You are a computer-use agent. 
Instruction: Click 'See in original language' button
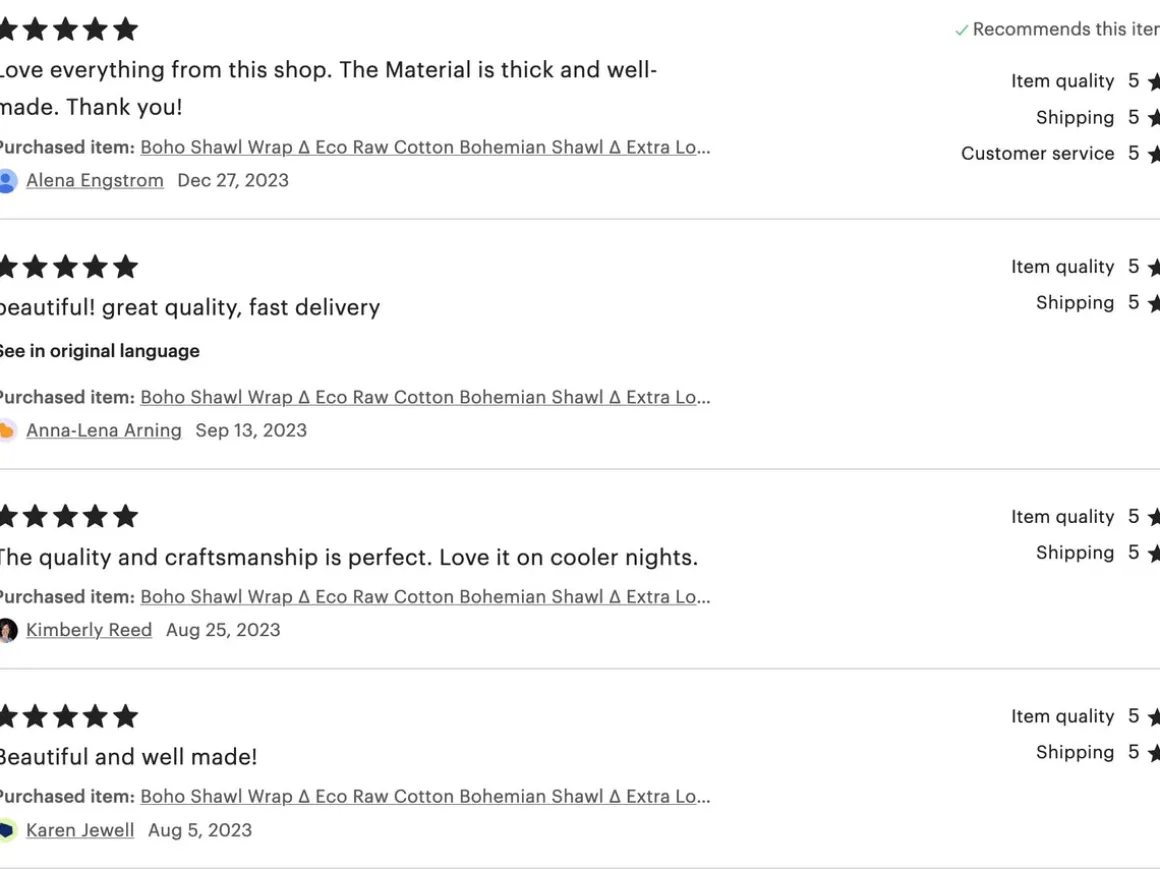click(98, 351)
